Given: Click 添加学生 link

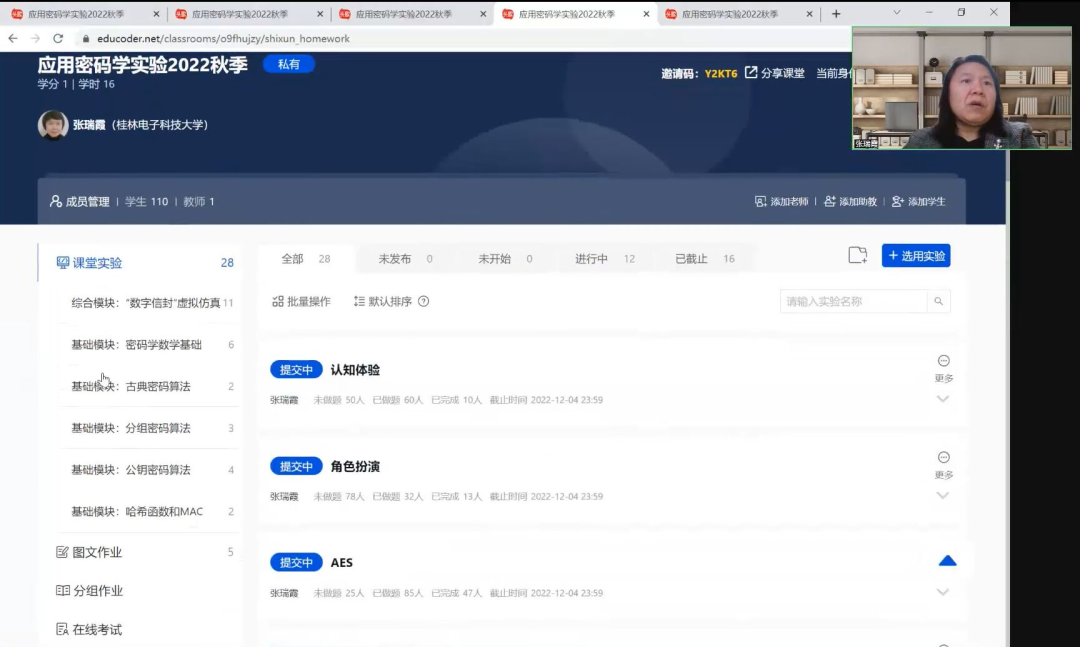Looking at the screenshot, I should 918,201.
